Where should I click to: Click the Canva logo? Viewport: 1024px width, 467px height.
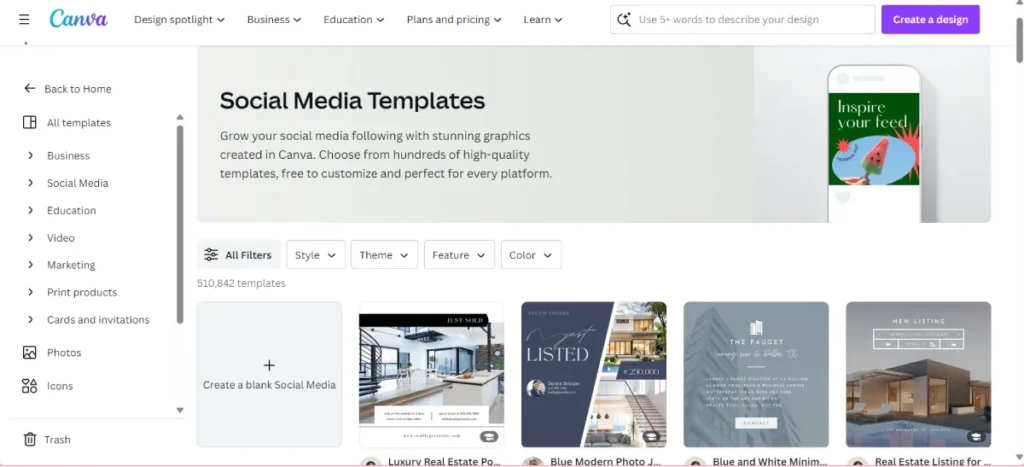78,19
